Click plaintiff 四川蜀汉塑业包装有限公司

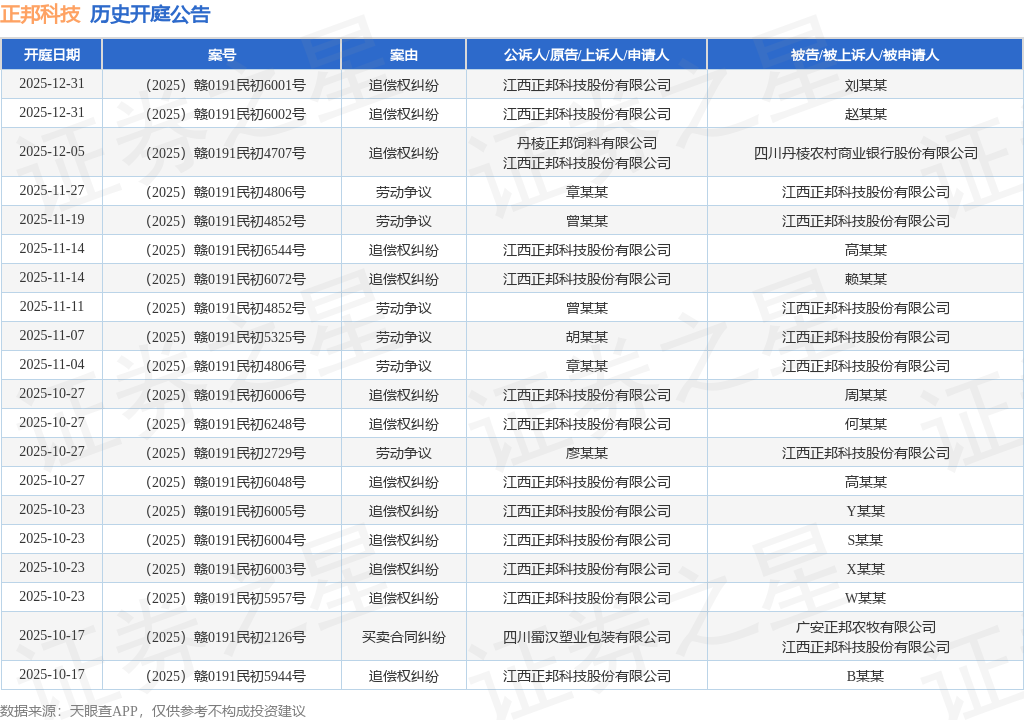click(x=587, y=637)
